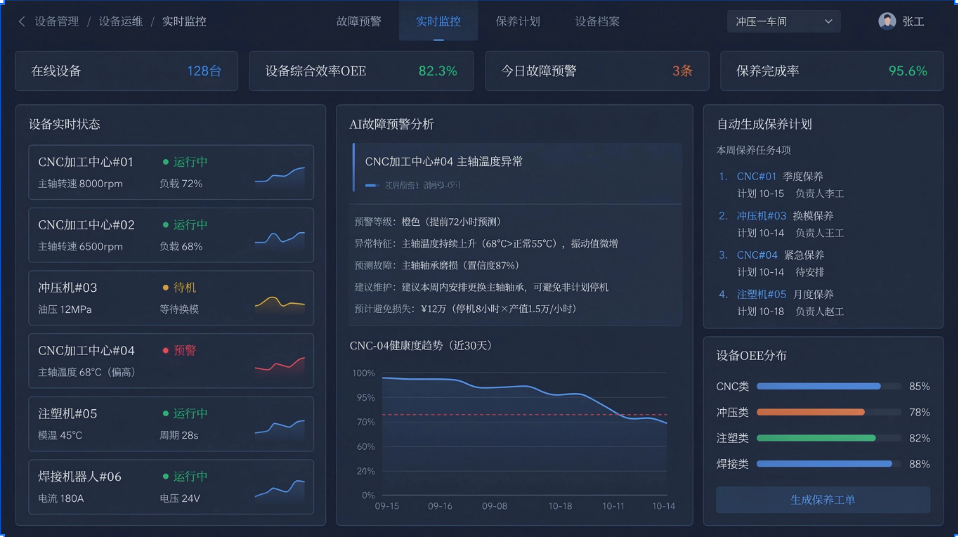Go to the 设备档案 tab

tap(597, 21)
